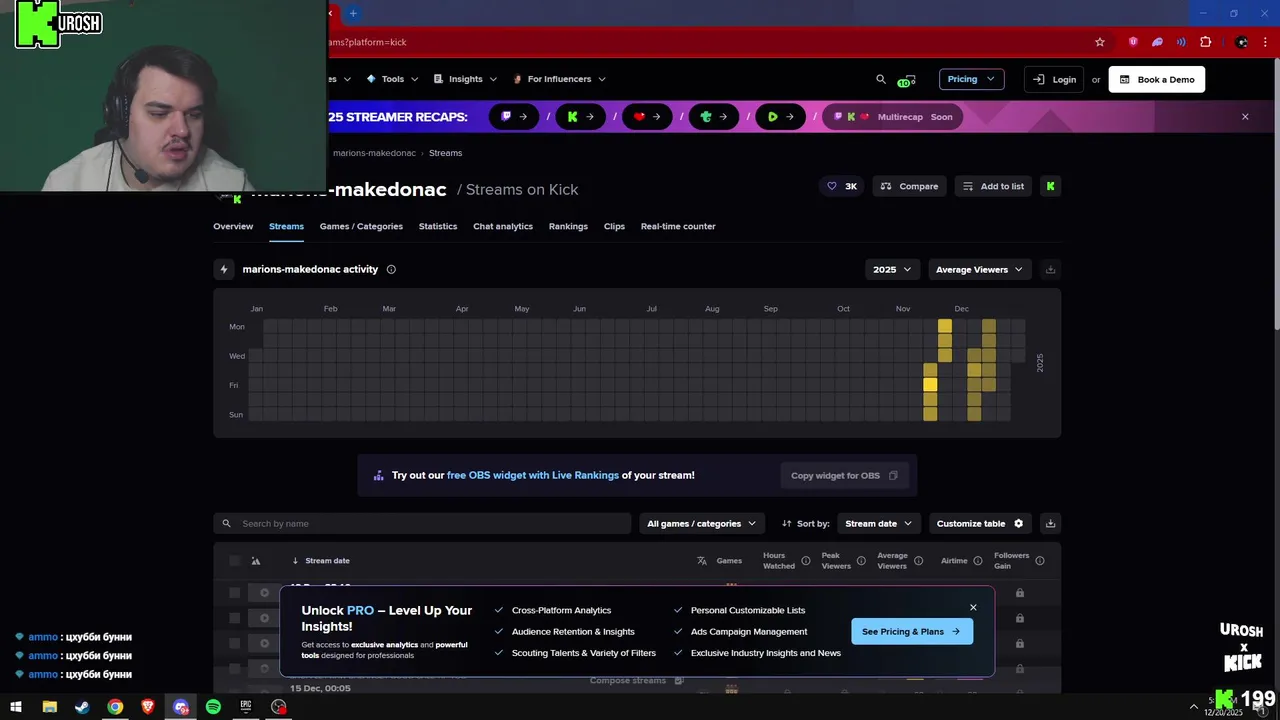Viewport: 1280px width, 720px height.
Task: Open the Stream date sort dropdown
Action: click(879, 523)
